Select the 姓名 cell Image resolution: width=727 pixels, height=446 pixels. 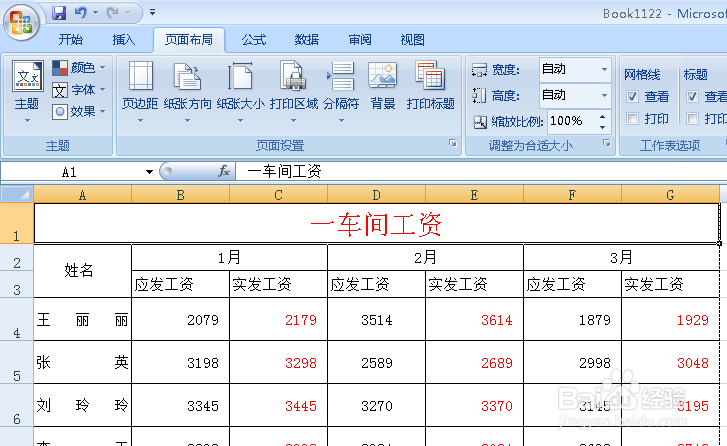(83, 271)
